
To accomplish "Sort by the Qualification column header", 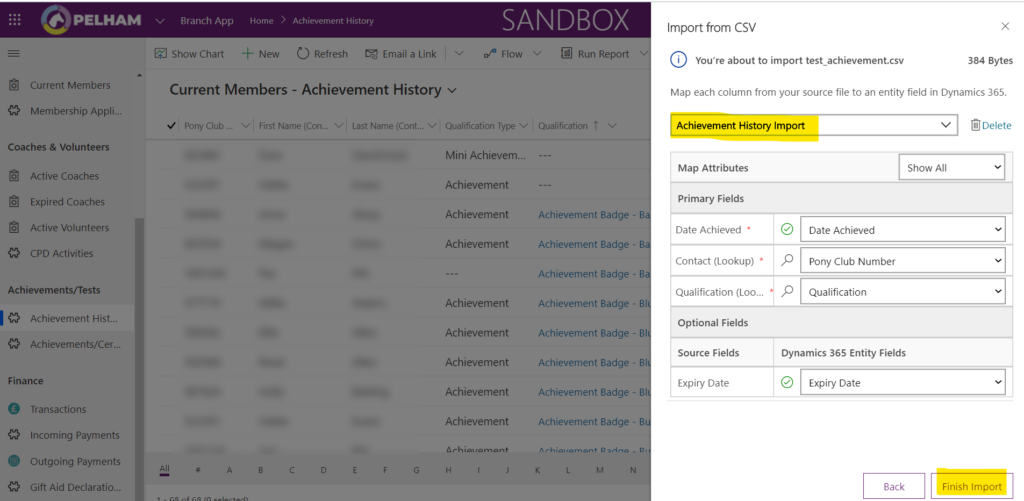I will point(563,126).
